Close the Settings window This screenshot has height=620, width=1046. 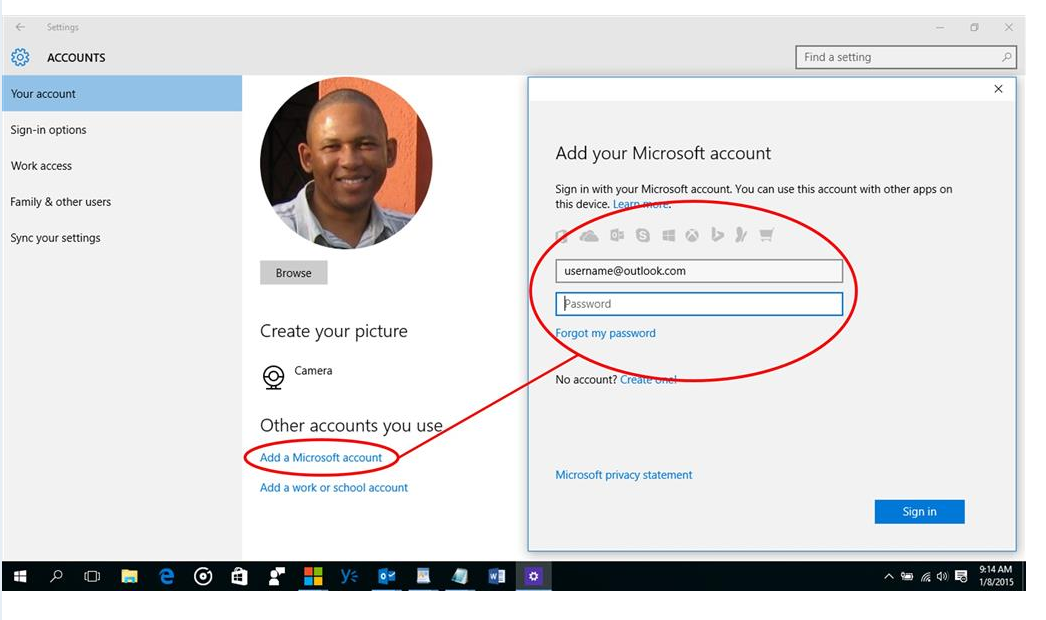click(1009, 27)
